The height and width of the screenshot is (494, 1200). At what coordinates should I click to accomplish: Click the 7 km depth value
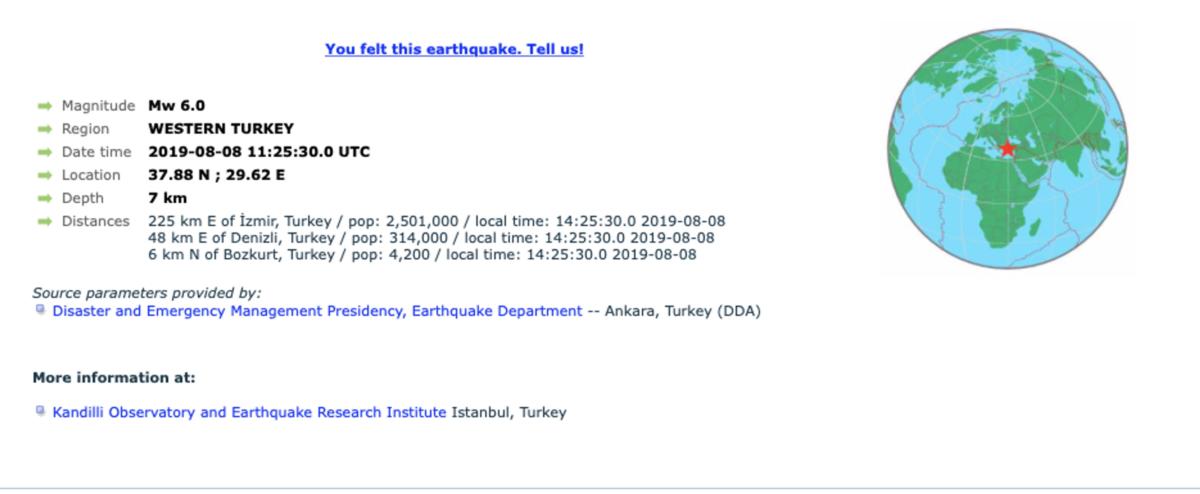(x=168, y=198)
